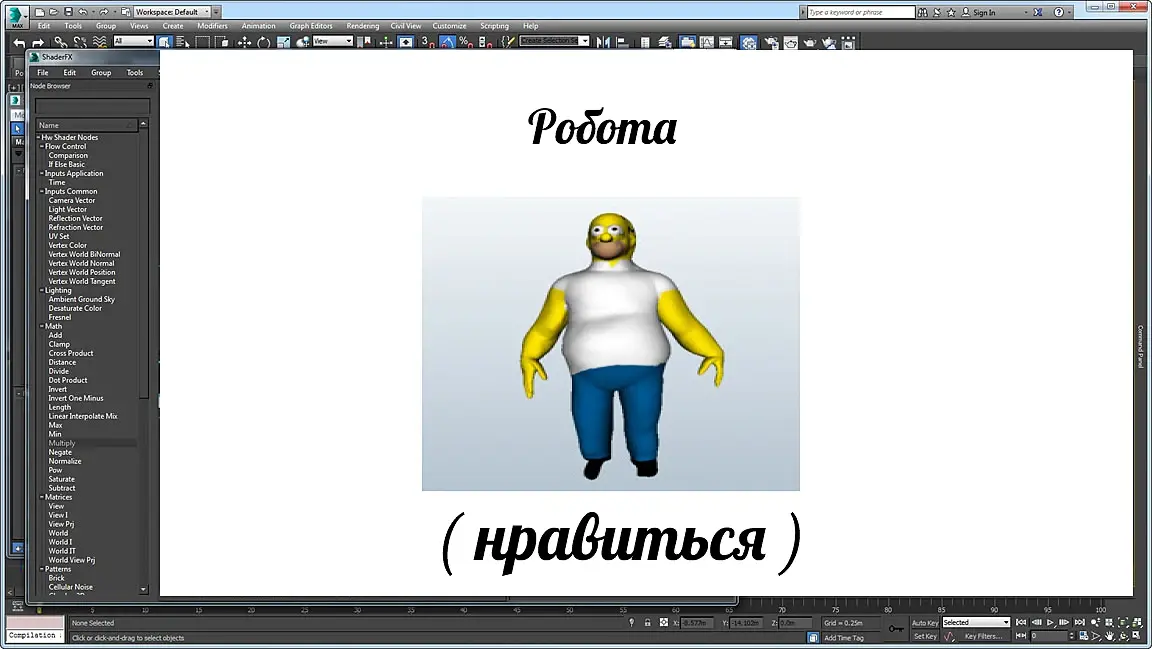Viewport: 1152px width, 649px height.
Task: Click the Pan View hand icon
Action: click(x=1109, y=637)
